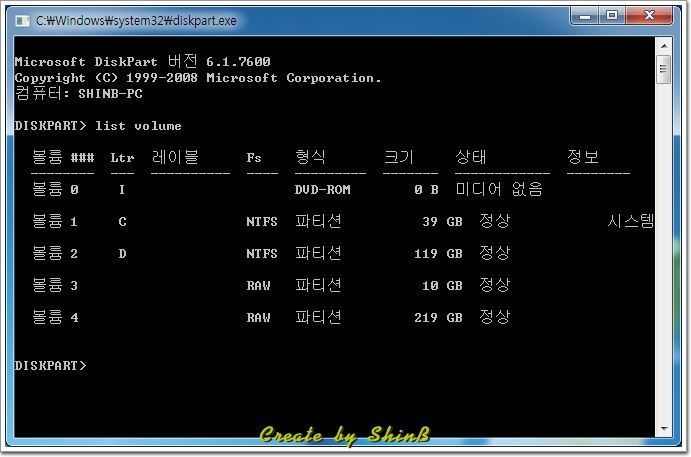Screen dimensions: 691x457
Task: Click the 'Microsoft DiskPart' heading text
Action: coord(85,62)
